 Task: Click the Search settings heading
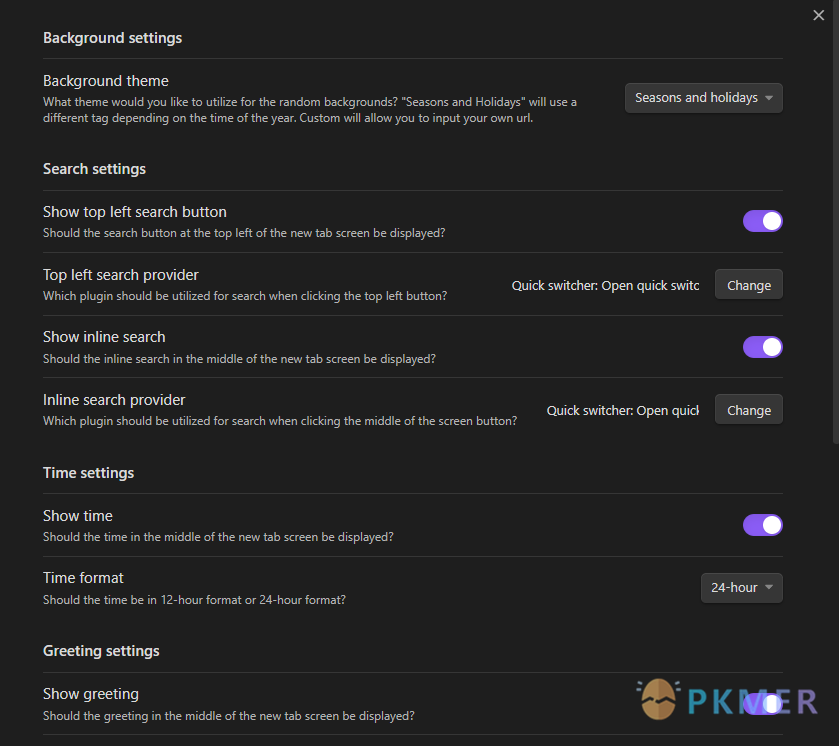coord(94,169)
